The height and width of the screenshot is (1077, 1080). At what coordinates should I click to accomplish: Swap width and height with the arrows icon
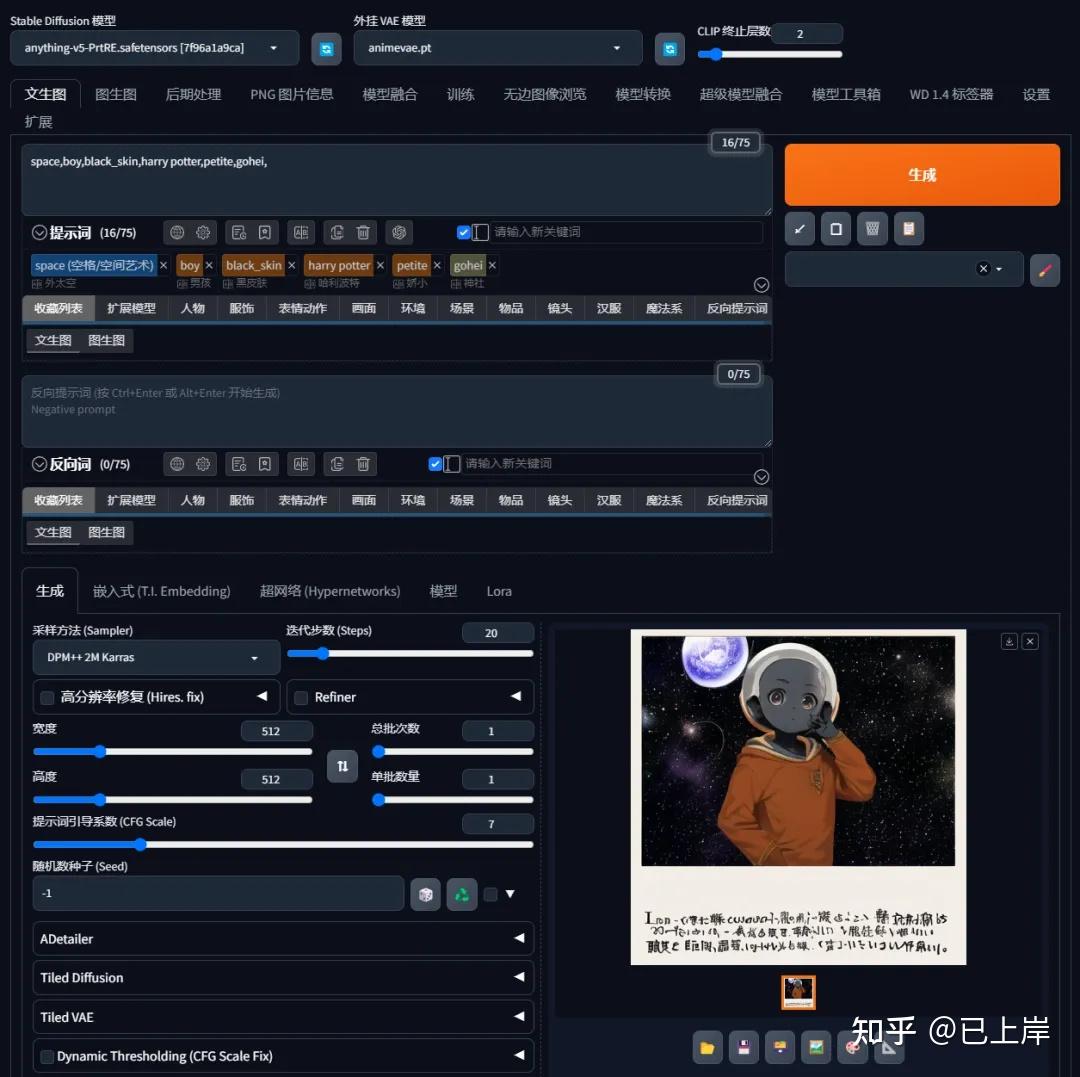342,766
